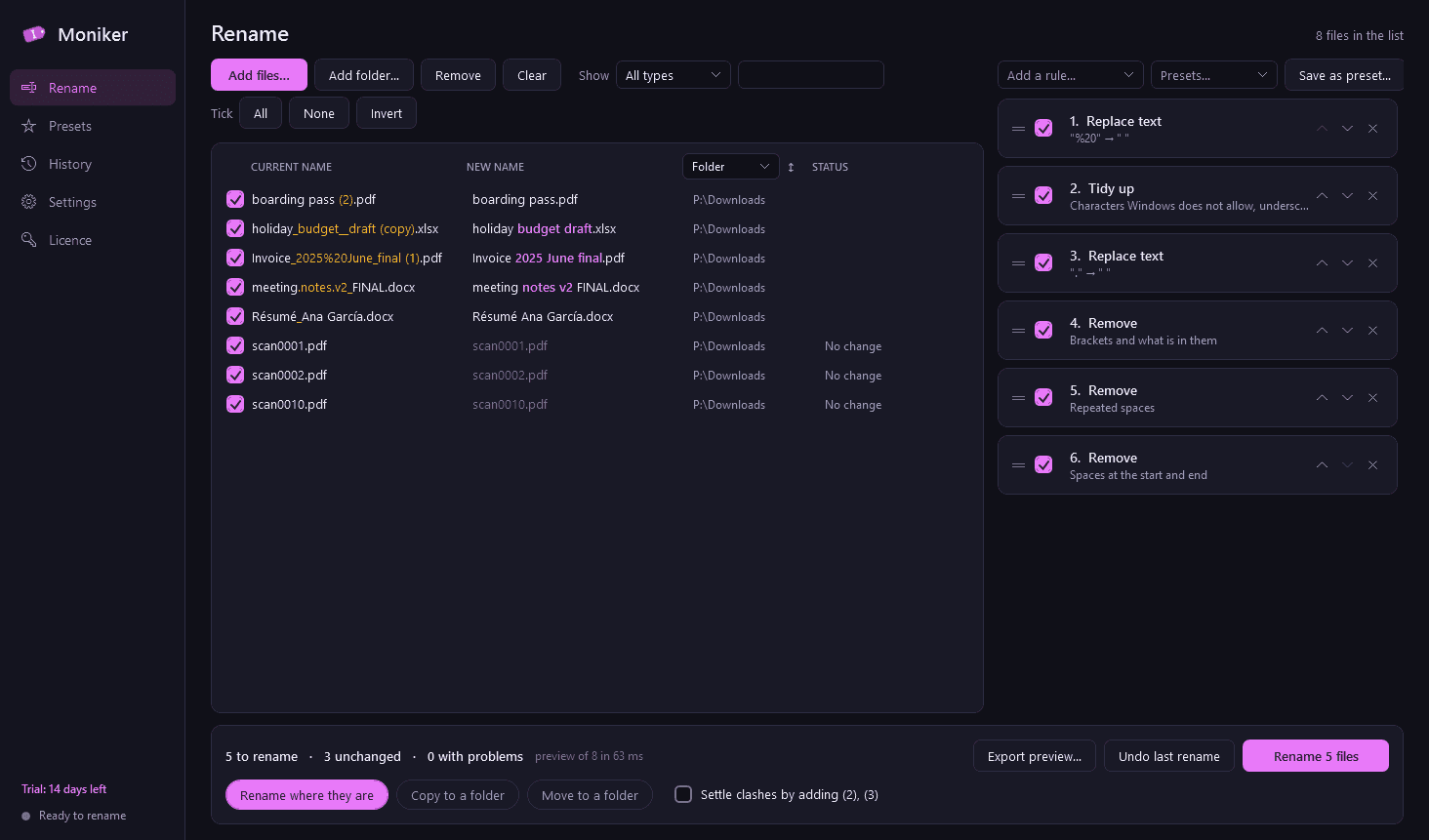Enable Settle clashes by adding (2), (3)
The height and width of the screenshot is (840, 1429).
pos(683,794)
